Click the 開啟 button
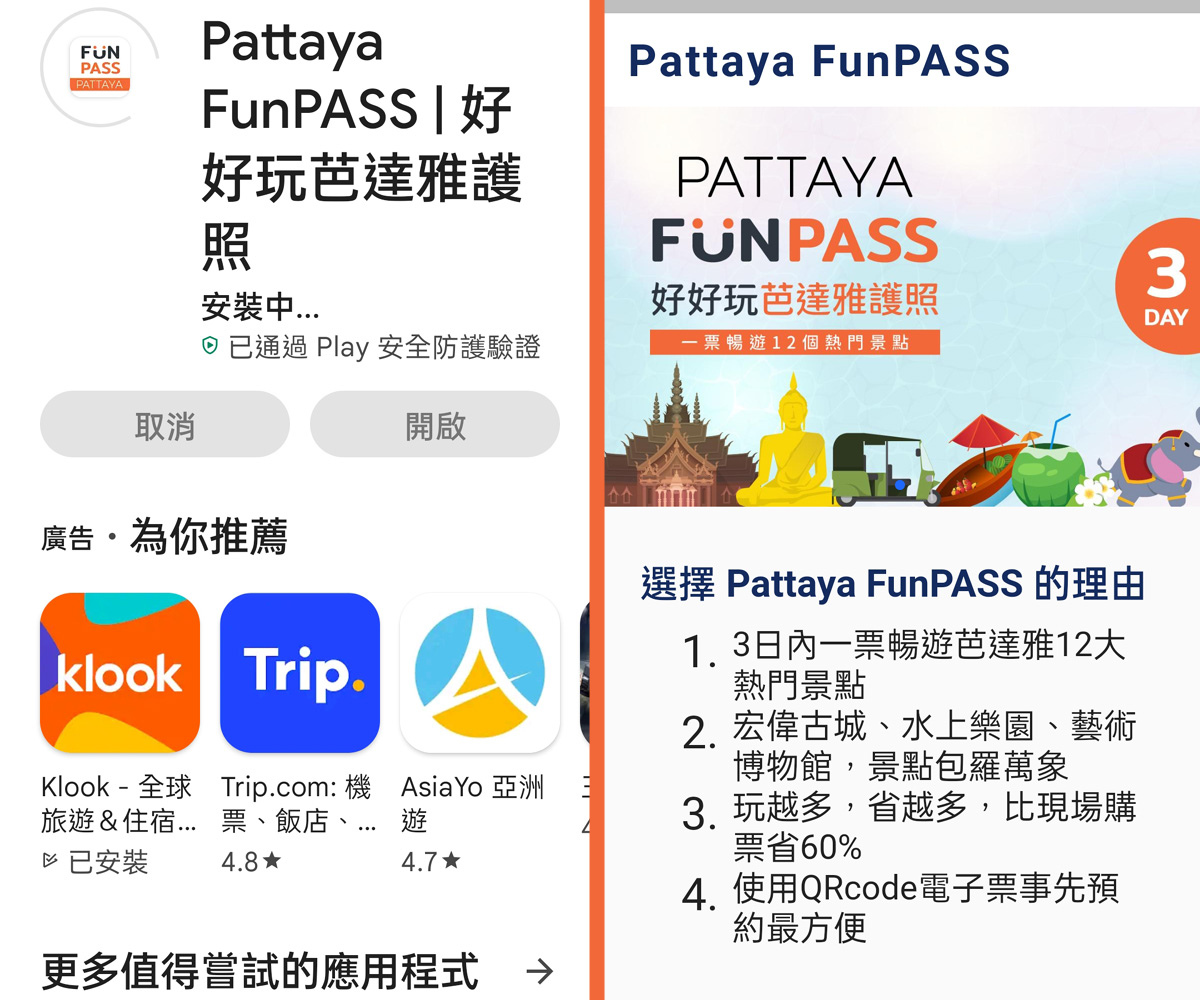The image size is (1200, 1000). coord(435,424)
